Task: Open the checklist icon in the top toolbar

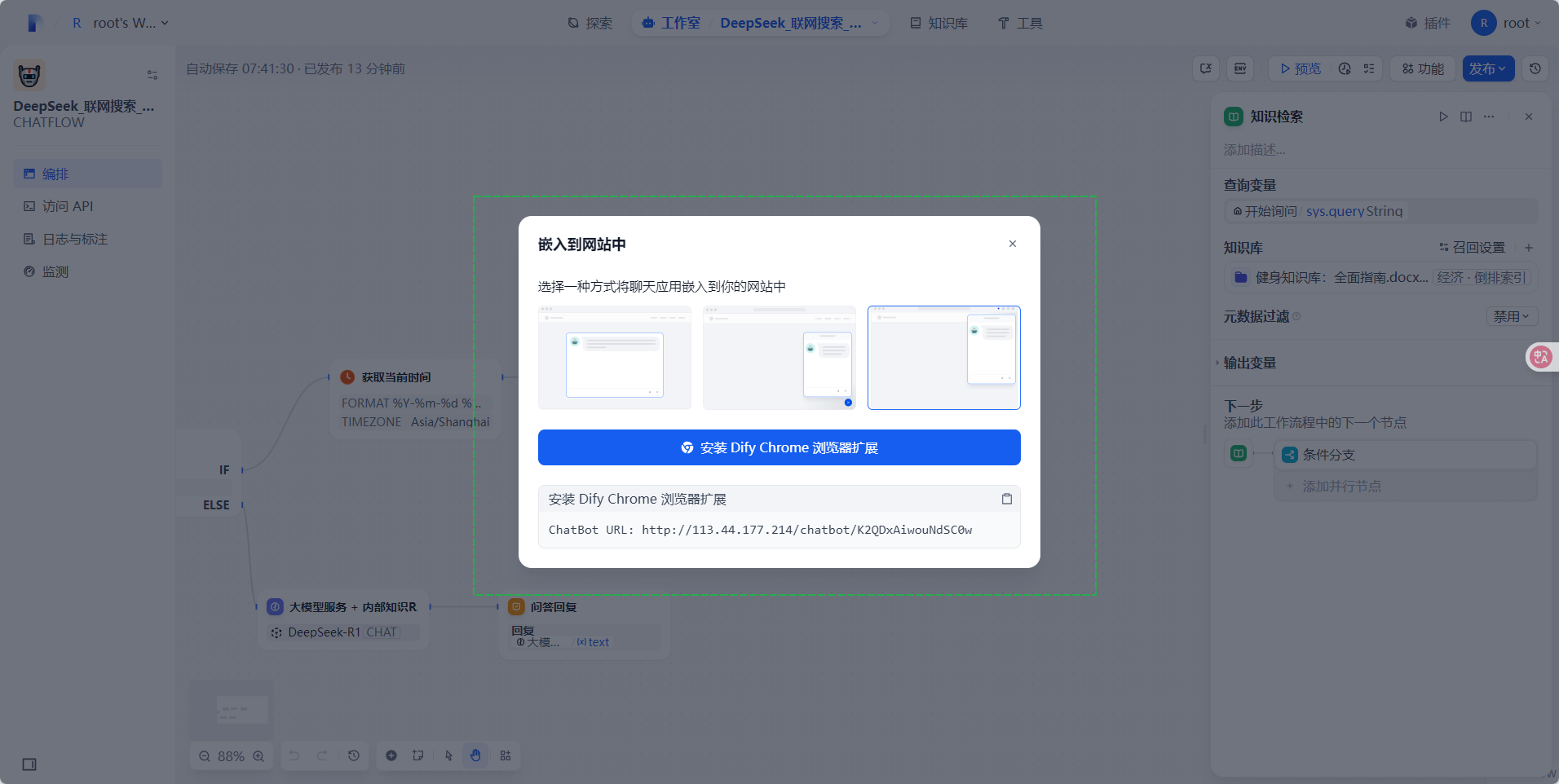Action: coord(1369,68)
